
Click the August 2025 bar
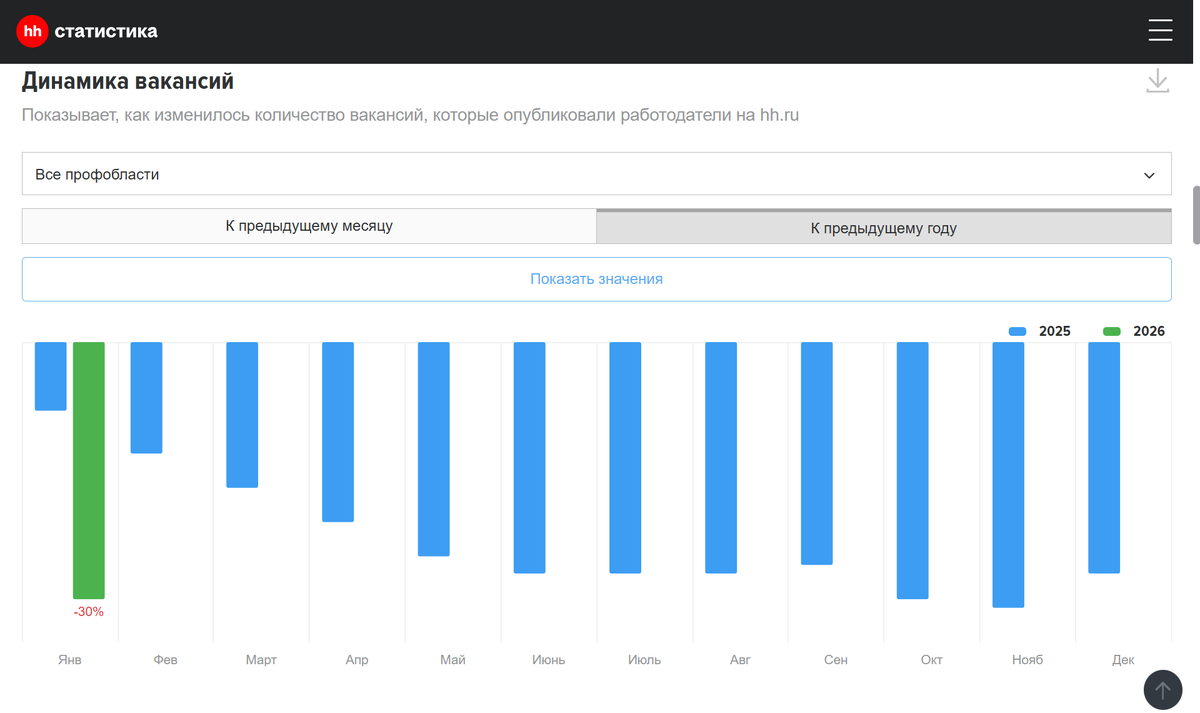(721, 457)
